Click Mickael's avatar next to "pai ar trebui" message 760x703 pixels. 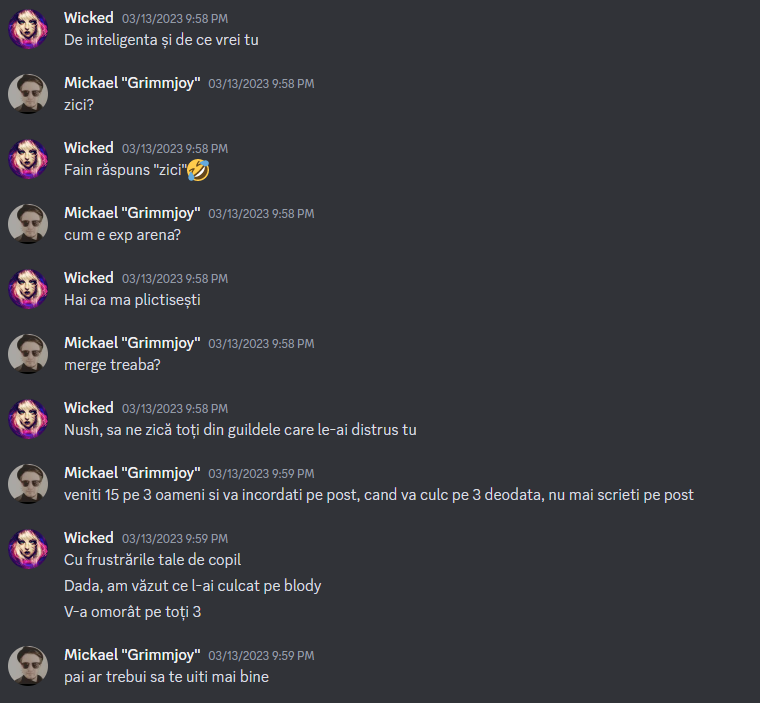[28, 666]
